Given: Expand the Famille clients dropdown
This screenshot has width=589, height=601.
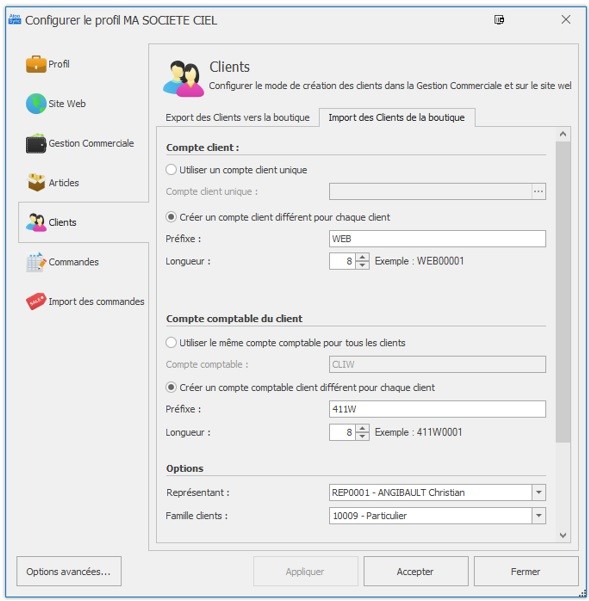Looking at the screenshot, I should coord(538,516).
